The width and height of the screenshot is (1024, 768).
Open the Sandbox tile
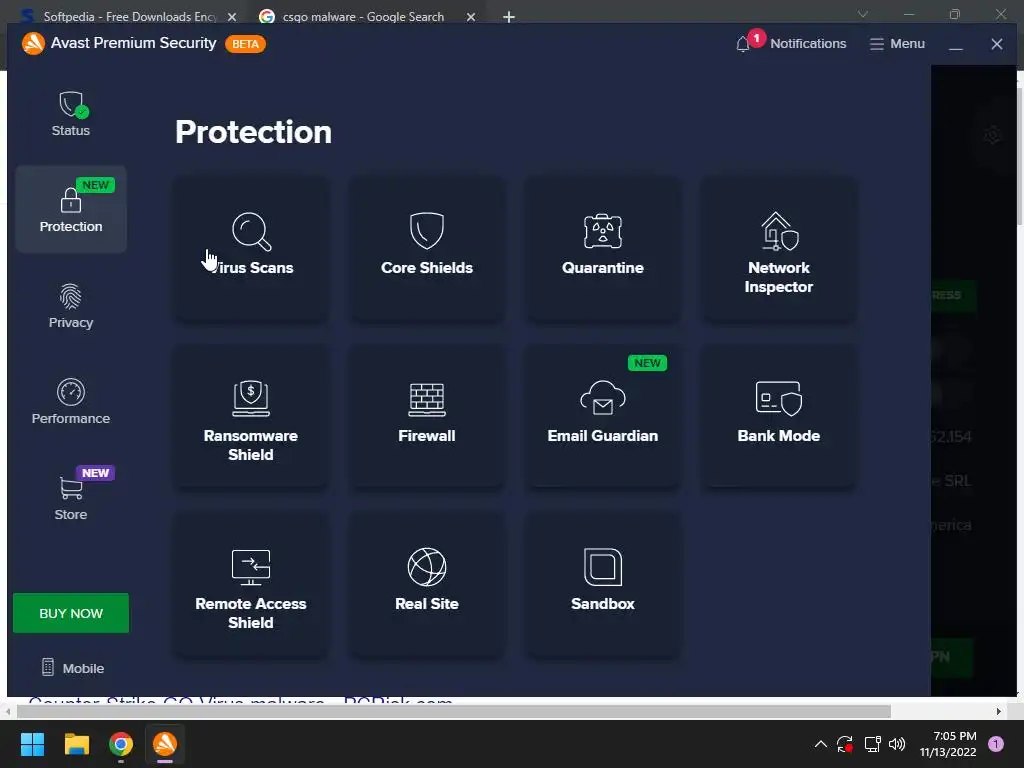(602, 584)
